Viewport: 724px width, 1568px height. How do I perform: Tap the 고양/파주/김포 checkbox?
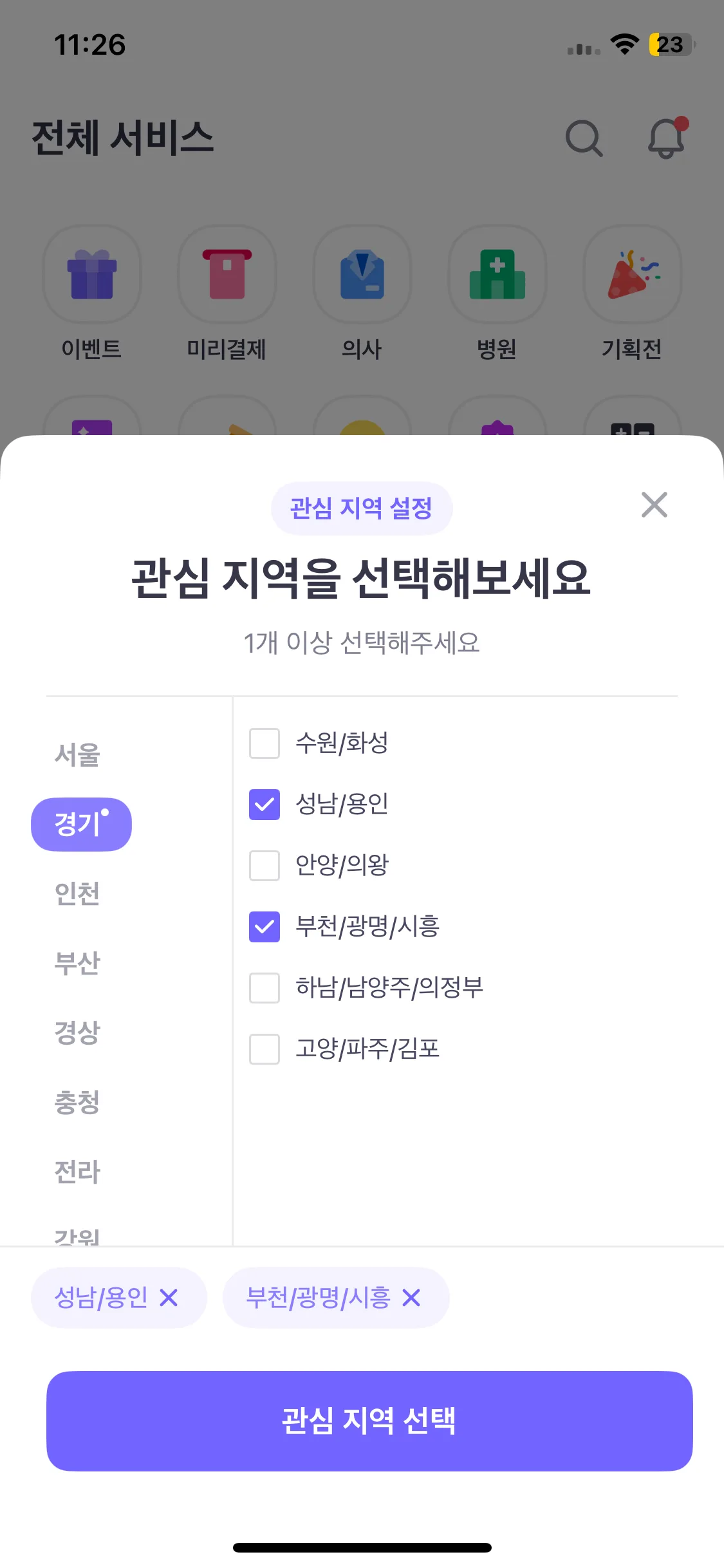click(x=265, y=1049)
